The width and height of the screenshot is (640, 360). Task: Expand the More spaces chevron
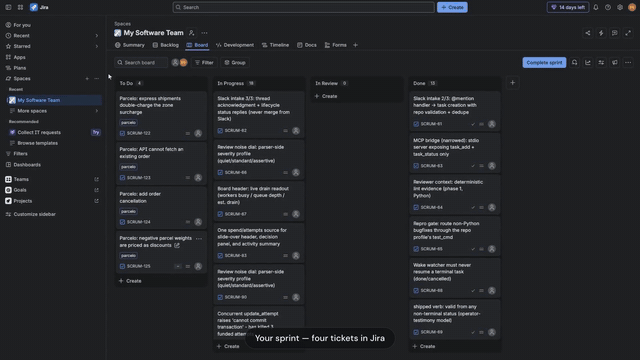click(97, 111)
